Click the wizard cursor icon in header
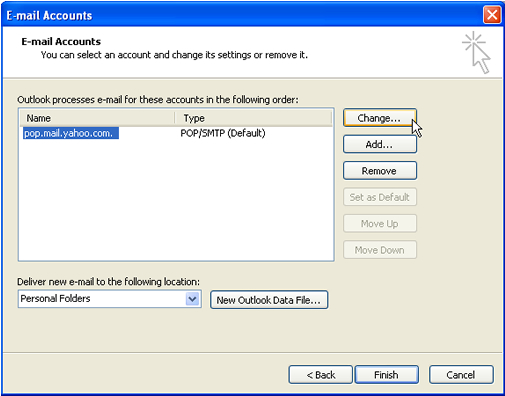 (x=476, y=52)
